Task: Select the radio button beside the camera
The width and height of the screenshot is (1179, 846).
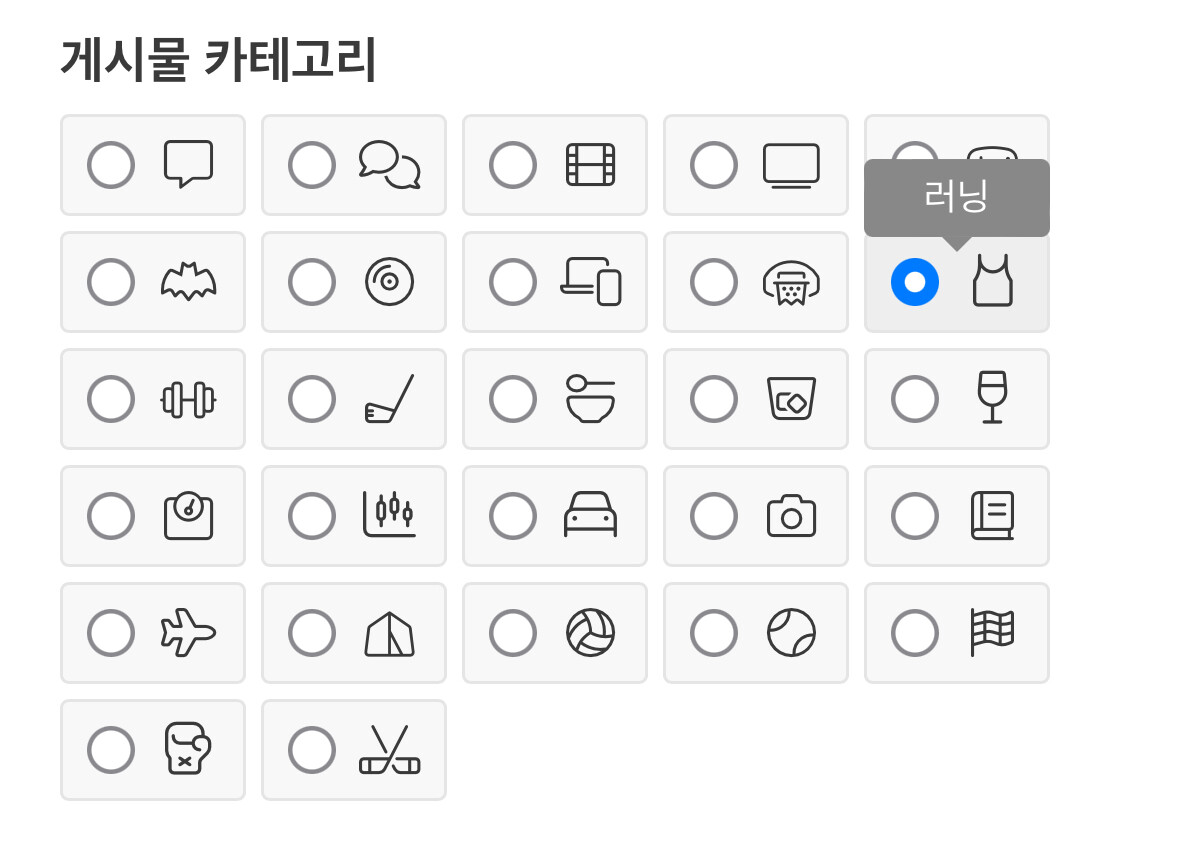Action: tap(714, 516)
